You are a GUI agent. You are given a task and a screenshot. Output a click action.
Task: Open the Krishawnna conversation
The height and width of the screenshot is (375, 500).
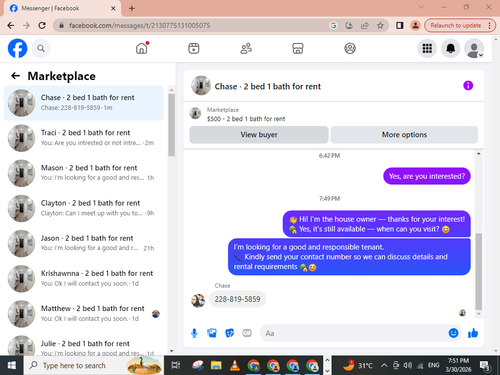(84, 278)
